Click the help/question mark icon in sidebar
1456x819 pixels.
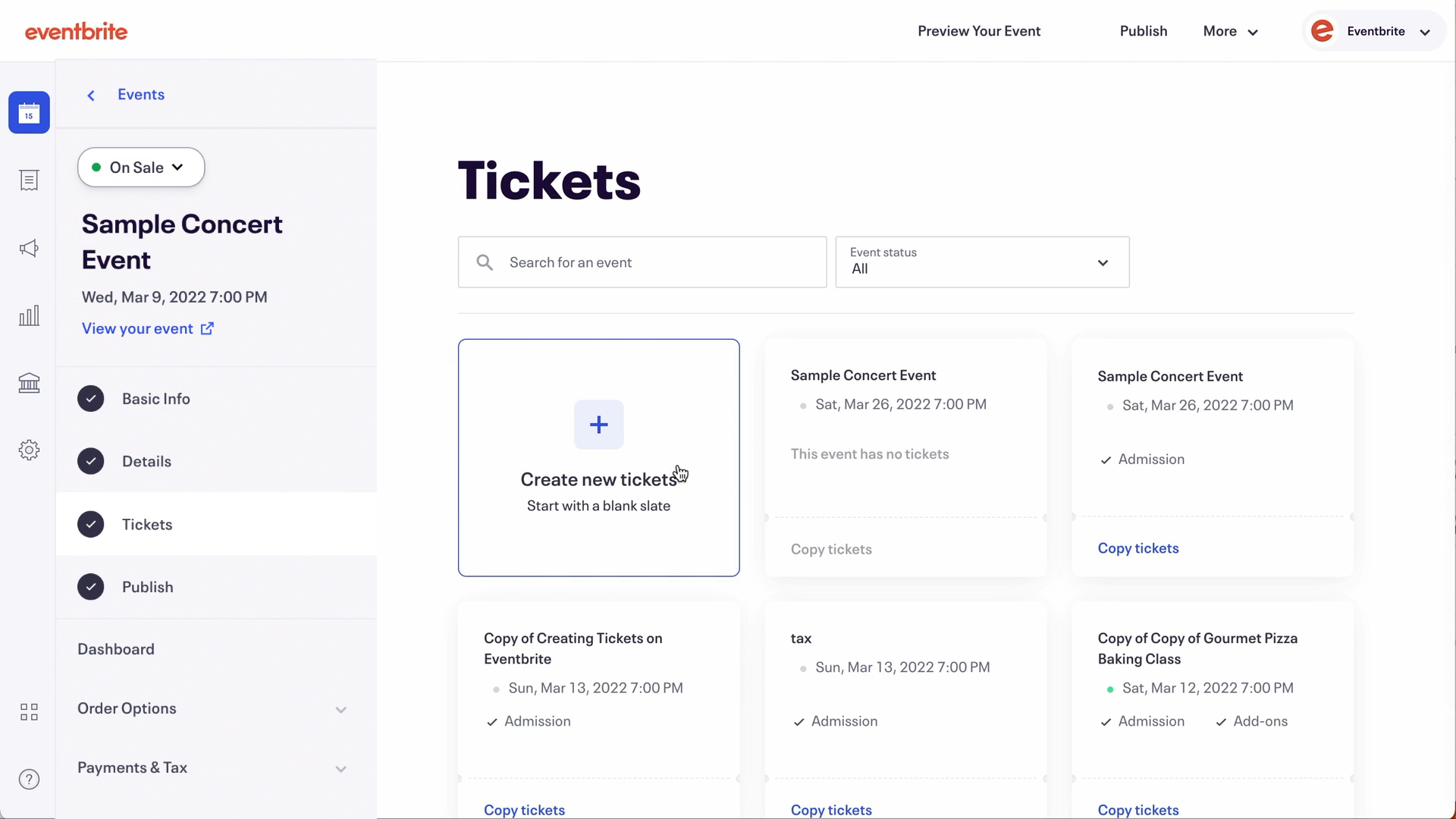pyautogui.click(x=28, y=780)
